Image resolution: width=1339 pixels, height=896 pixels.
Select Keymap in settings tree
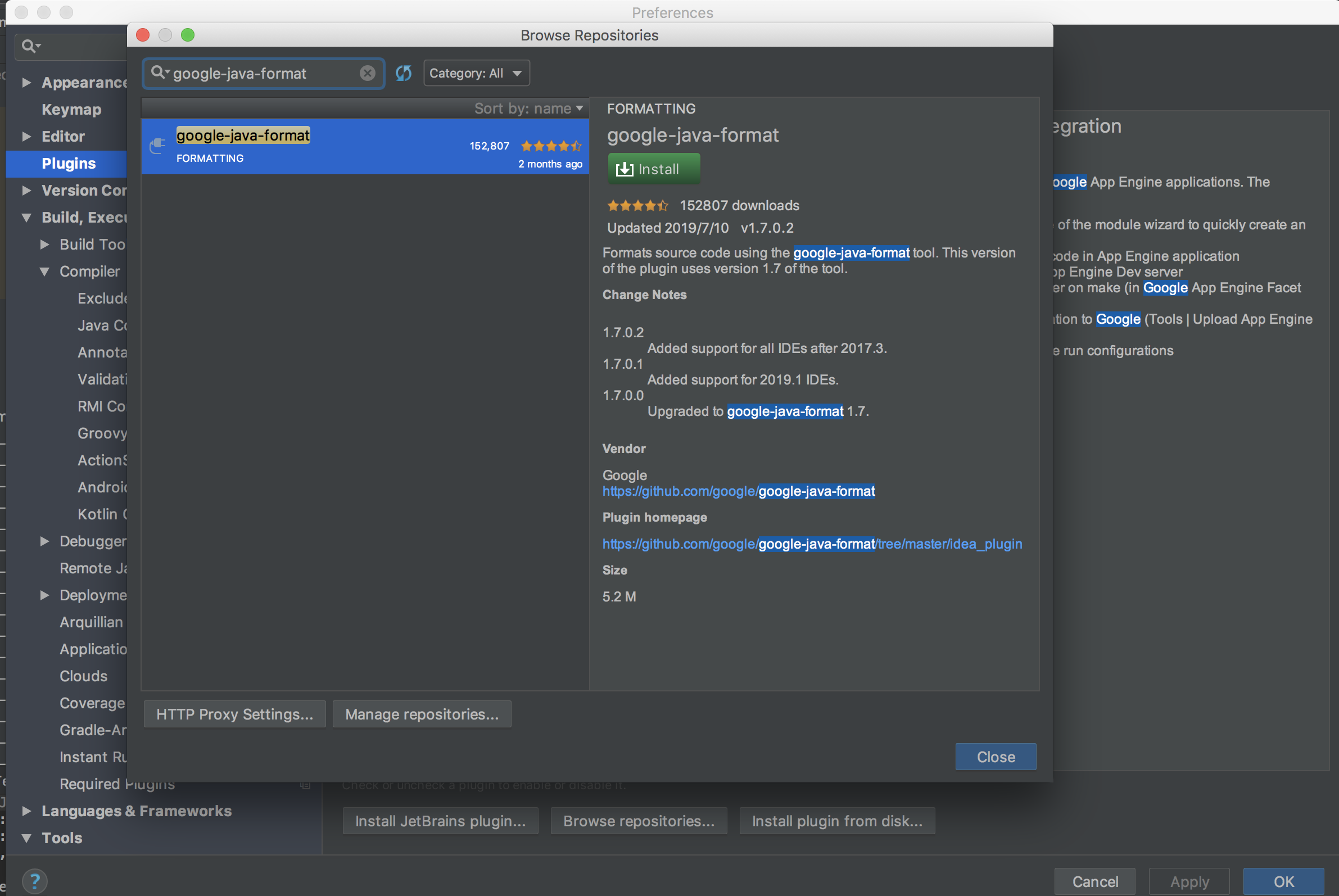71,109
